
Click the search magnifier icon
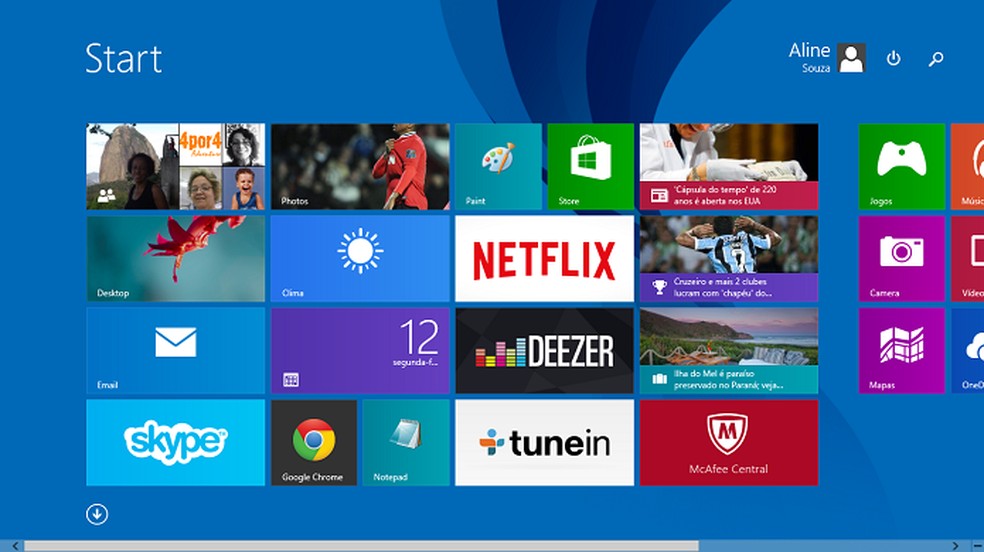pyautogui.click(x=936, y=59)
